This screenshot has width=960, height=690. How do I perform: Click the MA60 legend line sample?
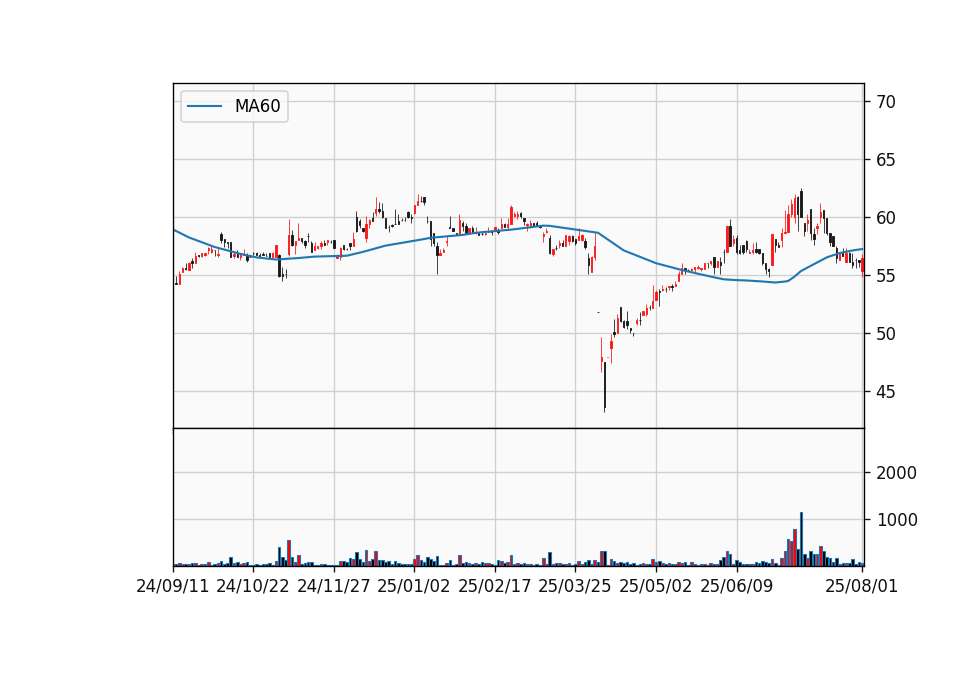point(204,106)
